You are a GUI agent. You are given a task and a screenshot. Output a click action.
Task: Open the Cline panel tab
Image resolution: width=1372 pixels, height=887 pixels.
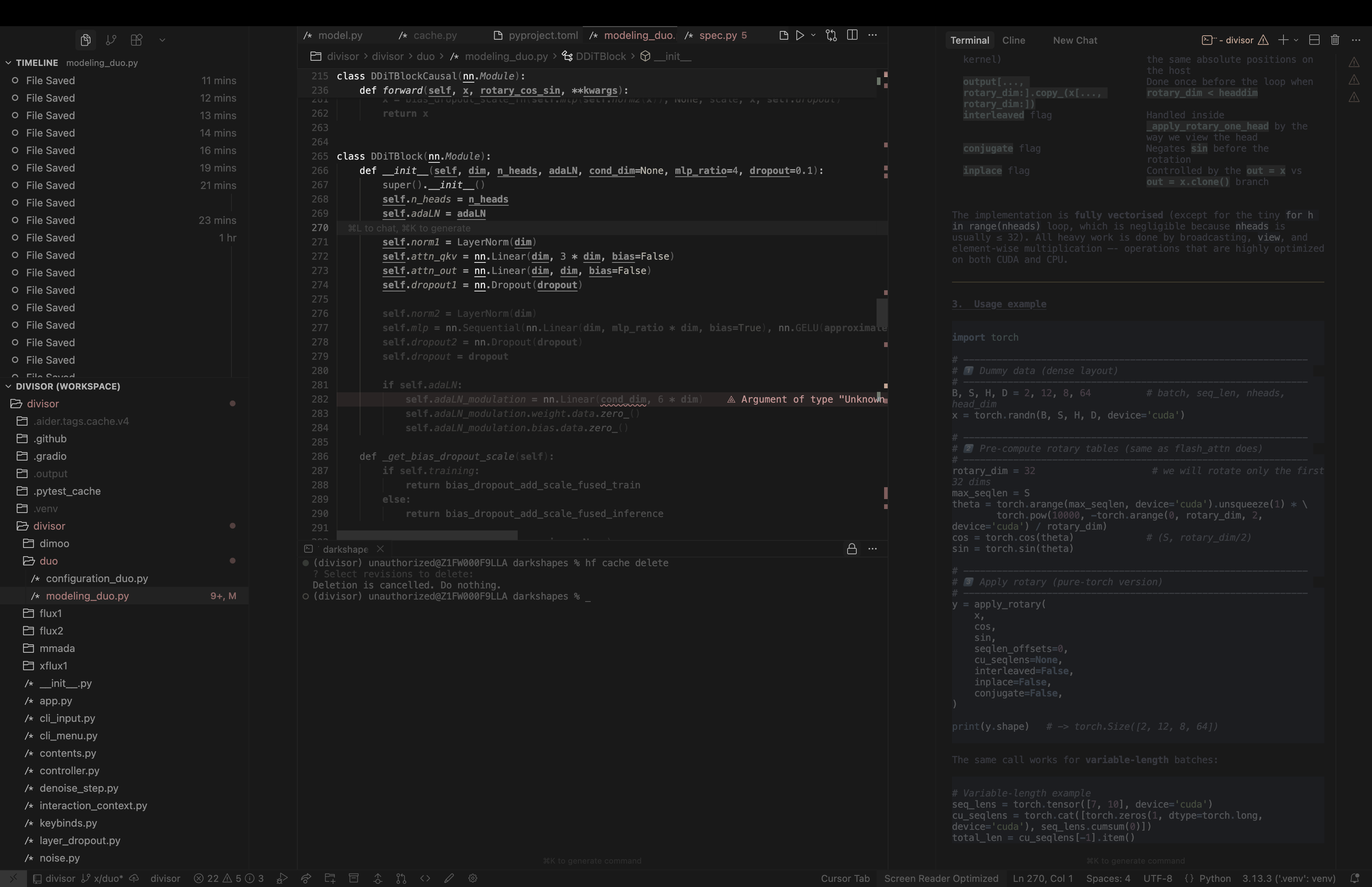click(x=1013, y=40)
